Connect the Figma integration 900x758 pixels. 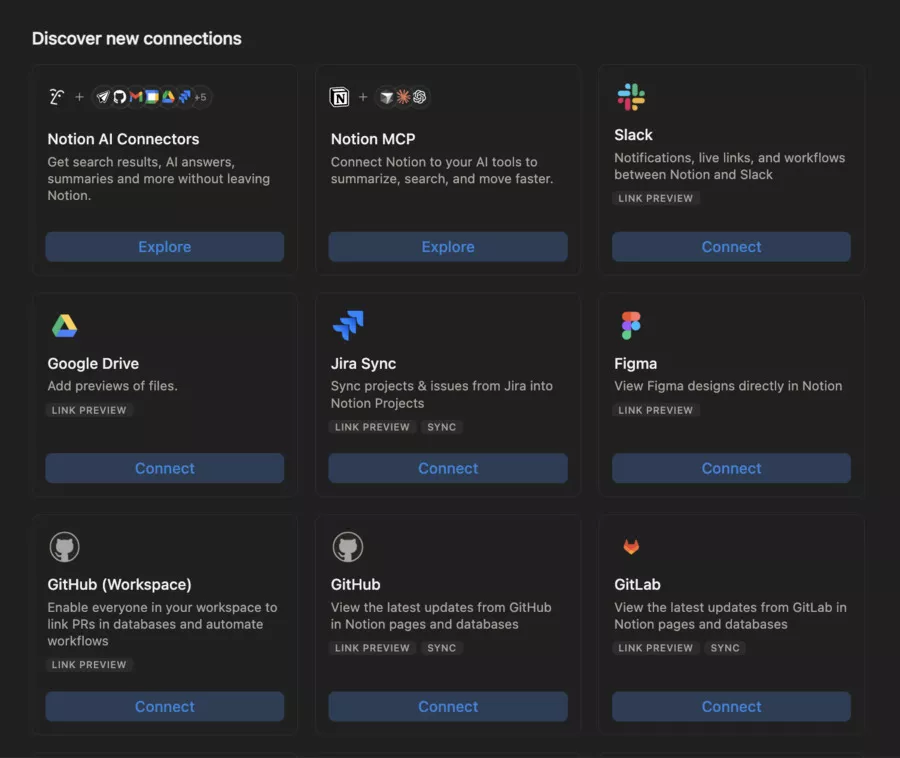pos(731,468)
